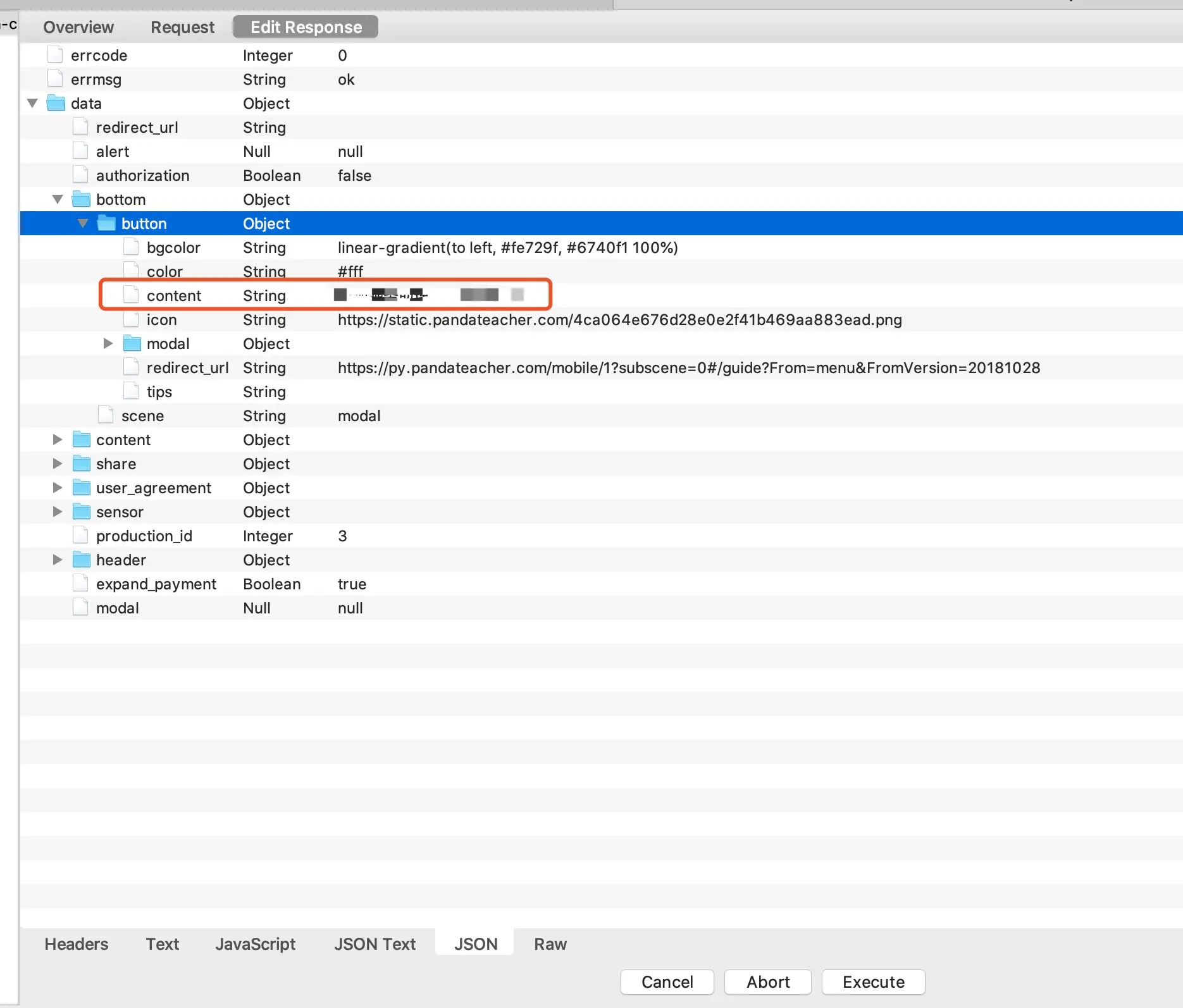Click the share folder icon
1183x1008 pixels.
(82, 464)
